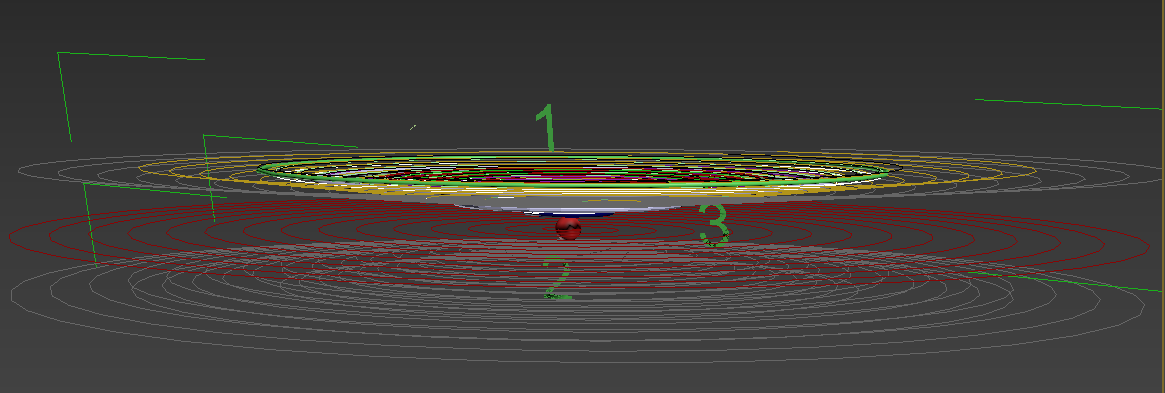Viewport: 1165px width, 393px height.
Task: Select the red sphere under the disc
Action: click(568, 228)
